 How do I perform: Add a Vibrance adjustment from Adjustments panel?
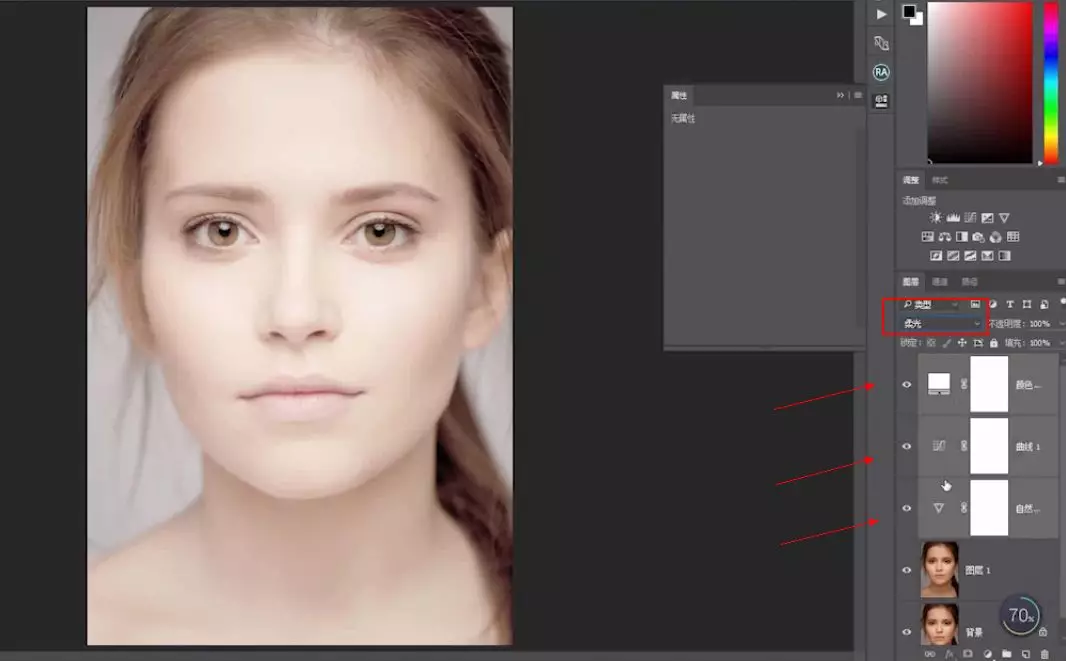pyautogui.click(x=1004, y=218)
